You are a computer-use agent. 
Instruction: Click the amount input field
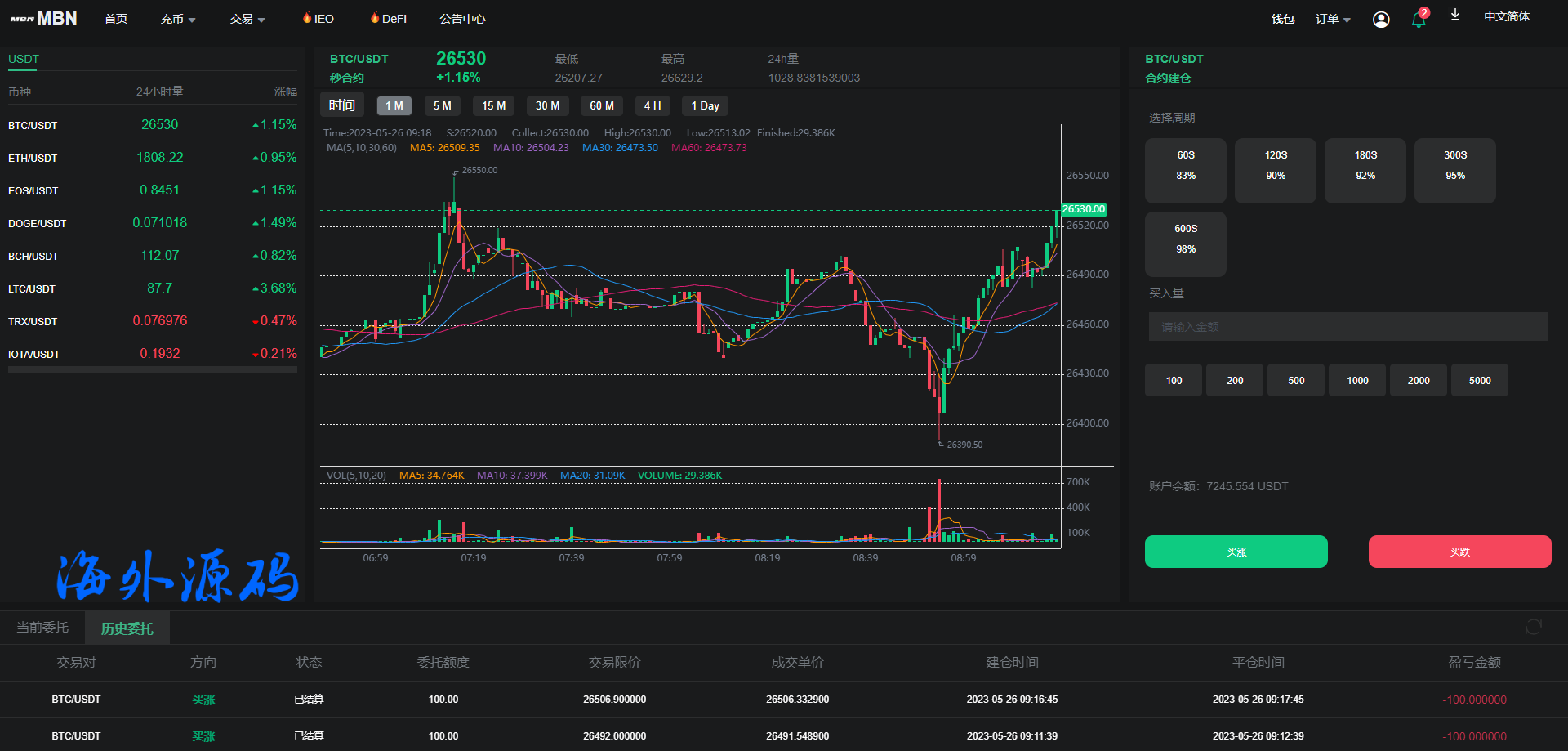coord(1347,327)
